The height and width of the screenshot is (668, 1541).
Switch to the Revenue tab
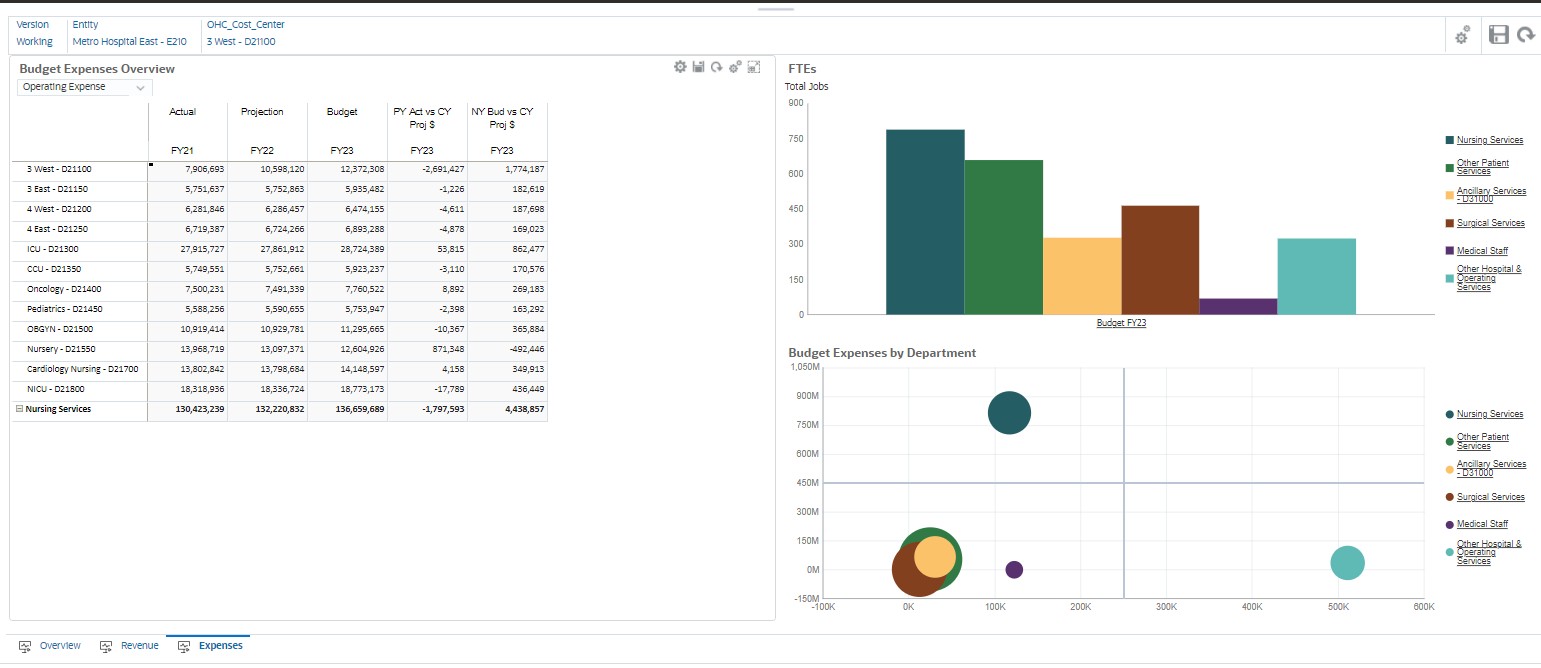(140, 645)
